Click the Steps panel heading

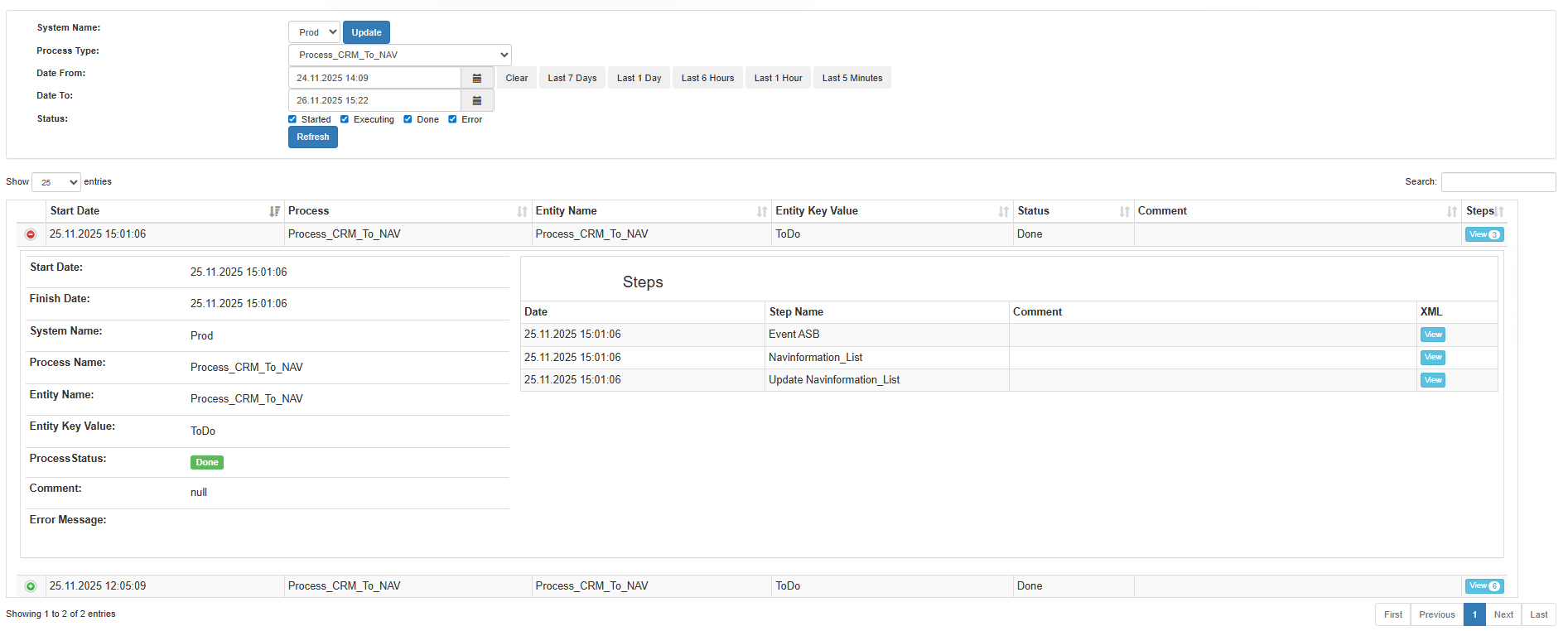pos(643,282)
